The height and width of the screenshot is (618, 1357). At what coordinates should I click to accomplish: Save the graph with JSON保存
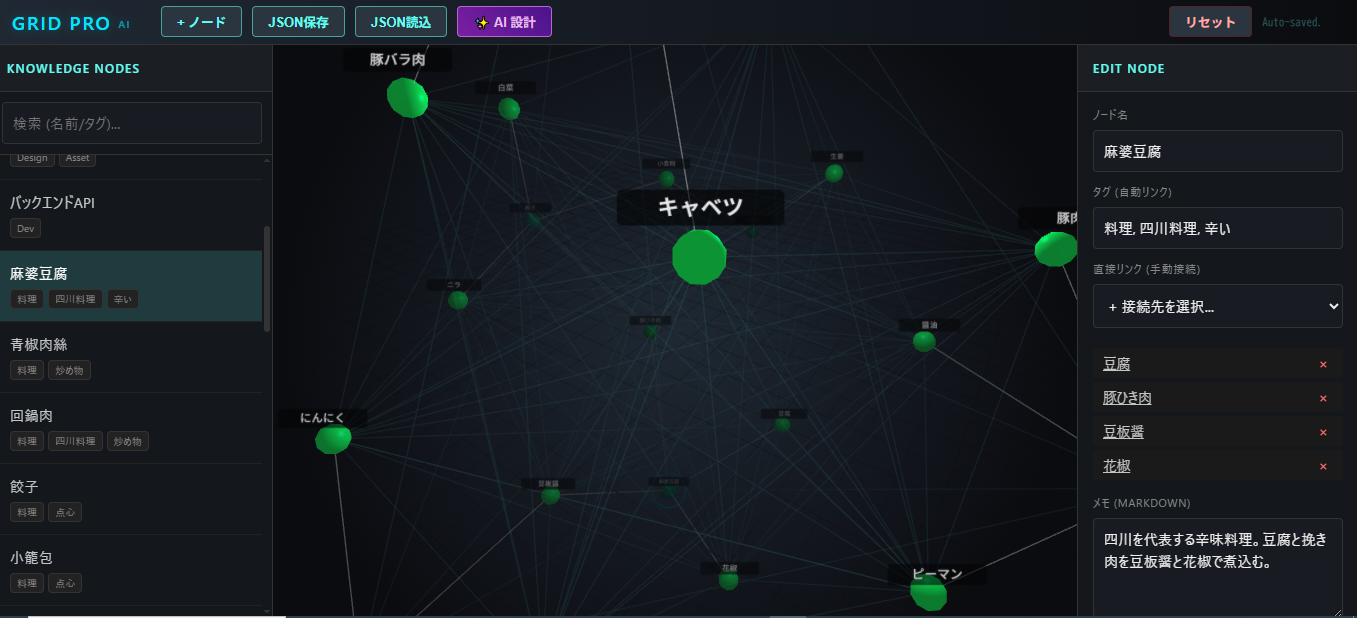(x=299, y=22)
